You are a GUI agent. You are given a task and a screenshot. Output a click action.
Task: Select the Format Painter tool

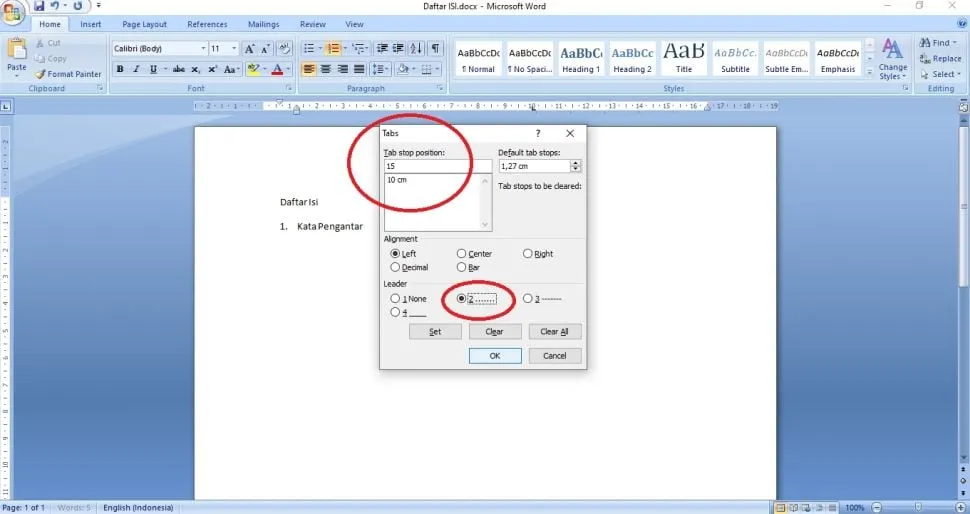point(68,74)
